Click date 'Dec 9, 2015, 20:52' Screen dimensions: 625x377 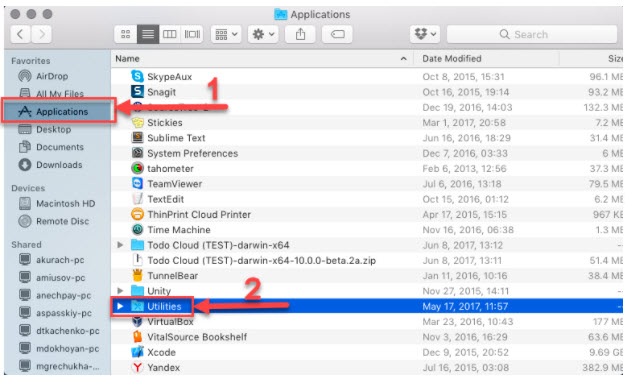465,352
